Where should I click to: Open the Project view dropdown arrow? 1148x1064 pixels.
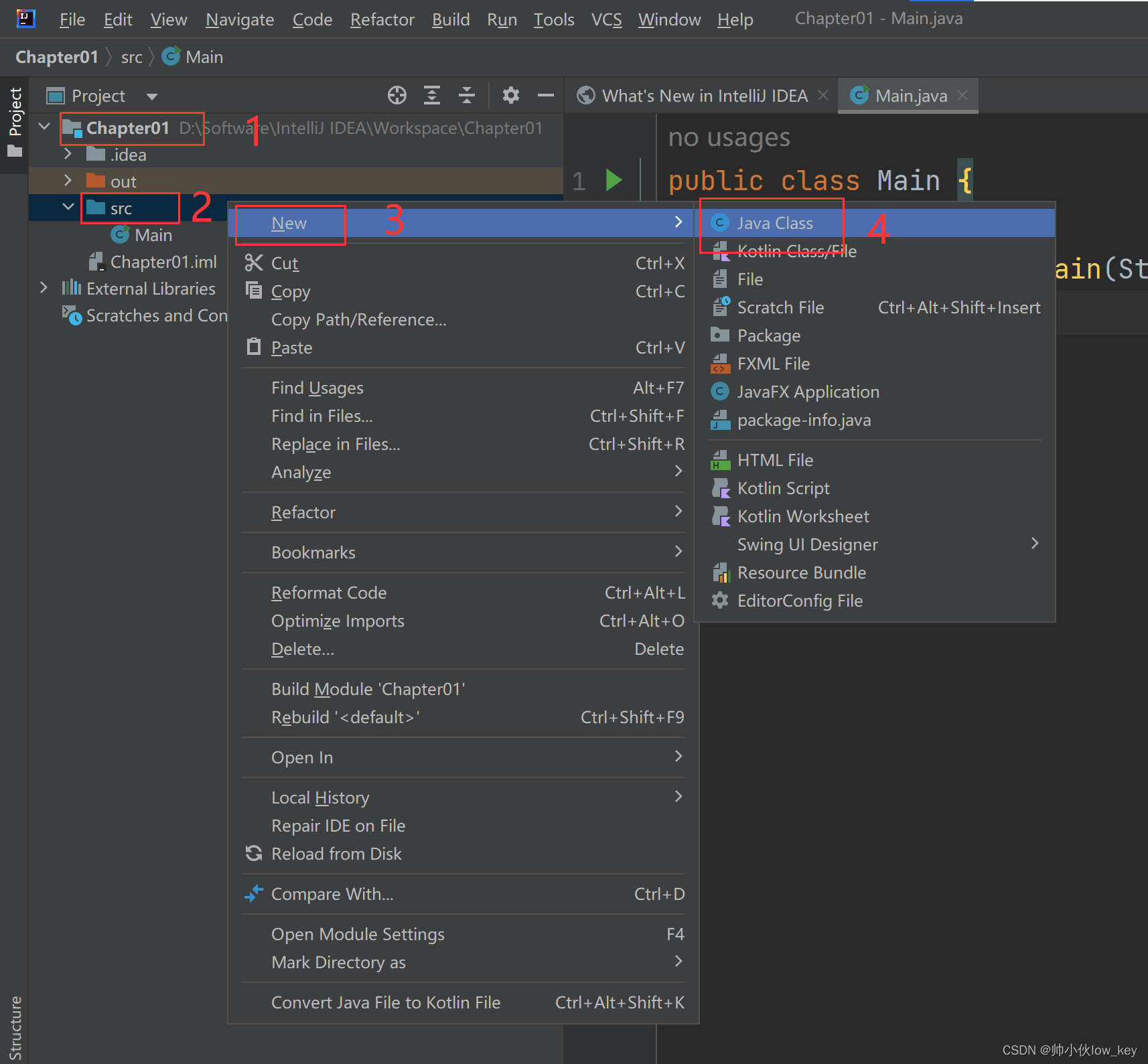click(152, 96)
